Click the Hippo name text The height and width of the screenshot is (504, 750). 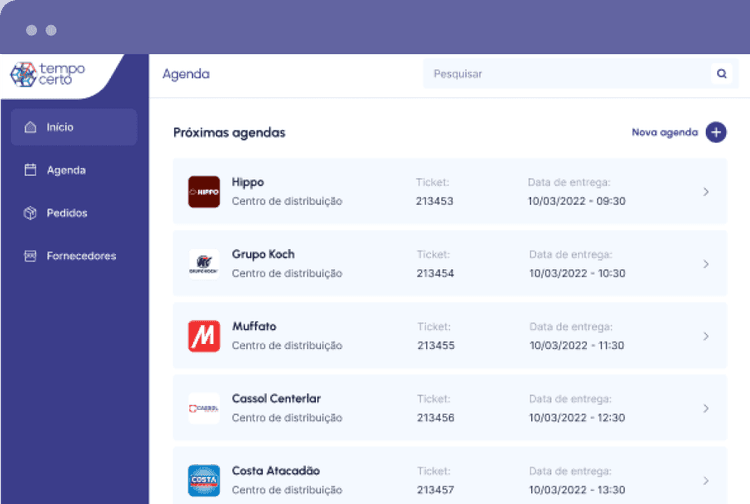pos(248,182)
